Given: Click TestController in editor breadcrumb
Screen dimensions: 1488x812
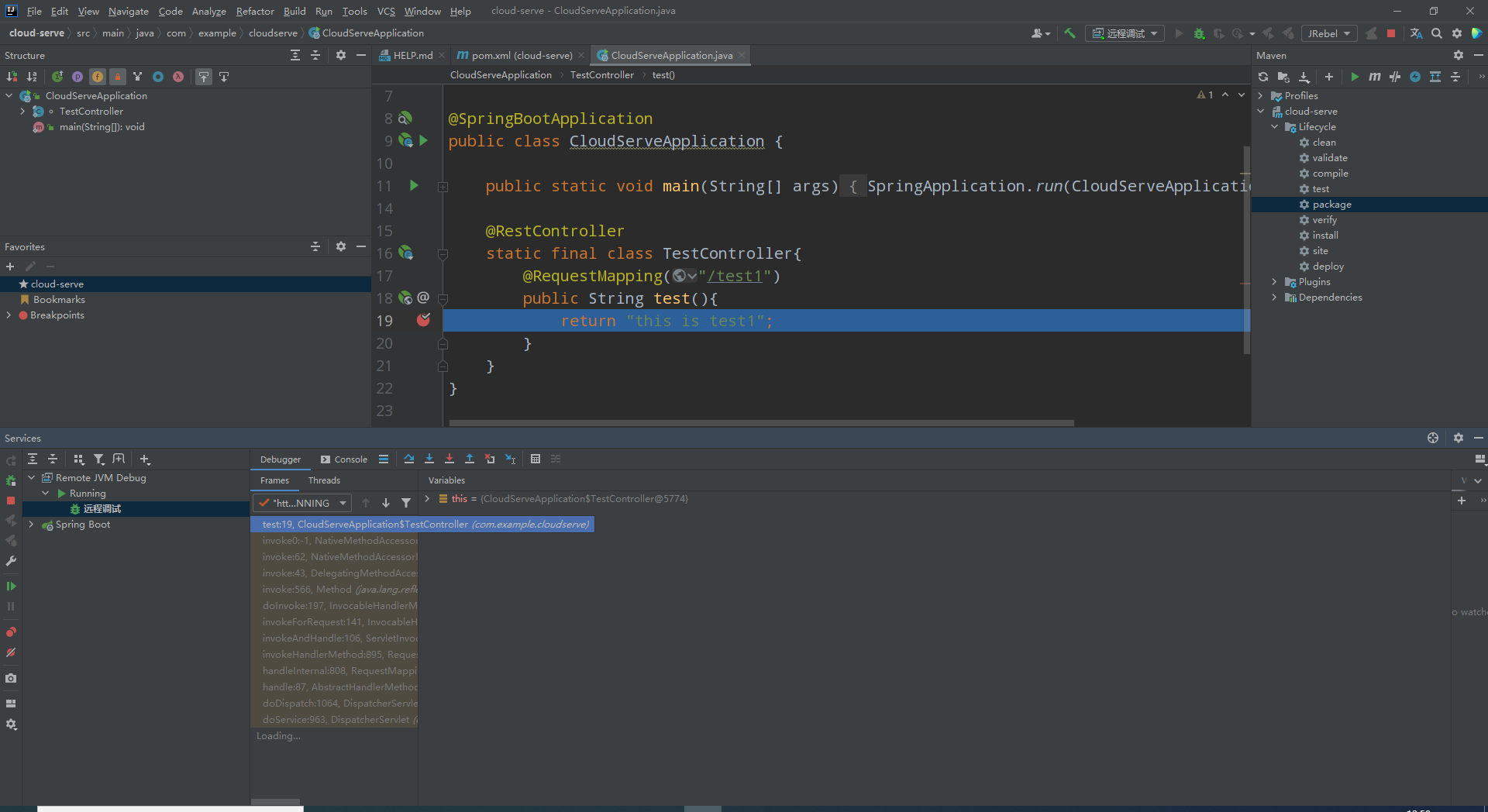Looking at the screenshot, I should tap(601, 75).
